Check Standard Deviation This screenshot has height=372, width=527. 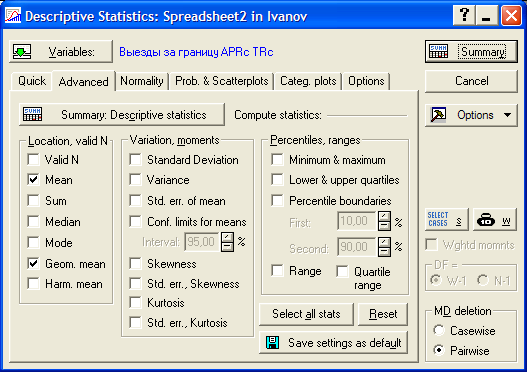tap(135, 160)
